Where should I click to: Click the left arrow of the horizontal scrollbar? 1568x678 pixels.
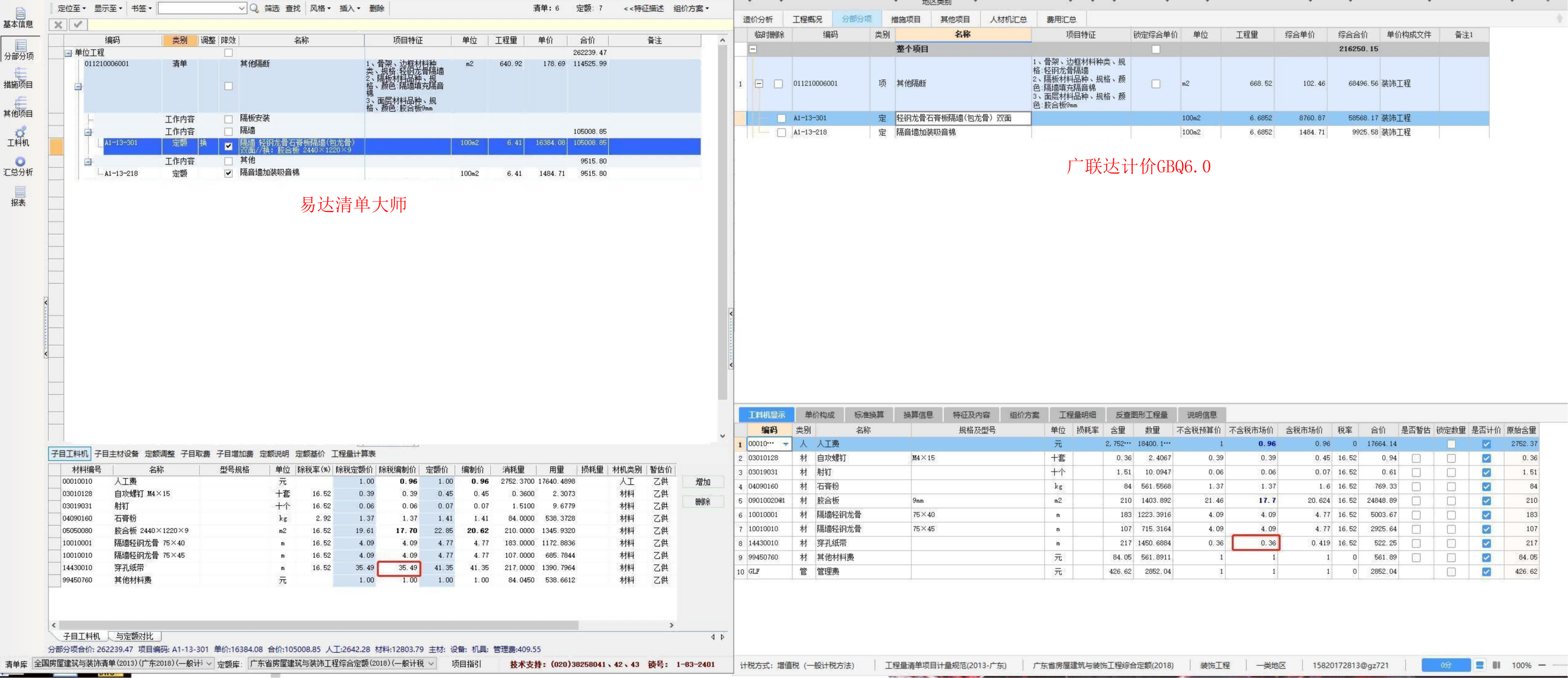click(53, 625)
